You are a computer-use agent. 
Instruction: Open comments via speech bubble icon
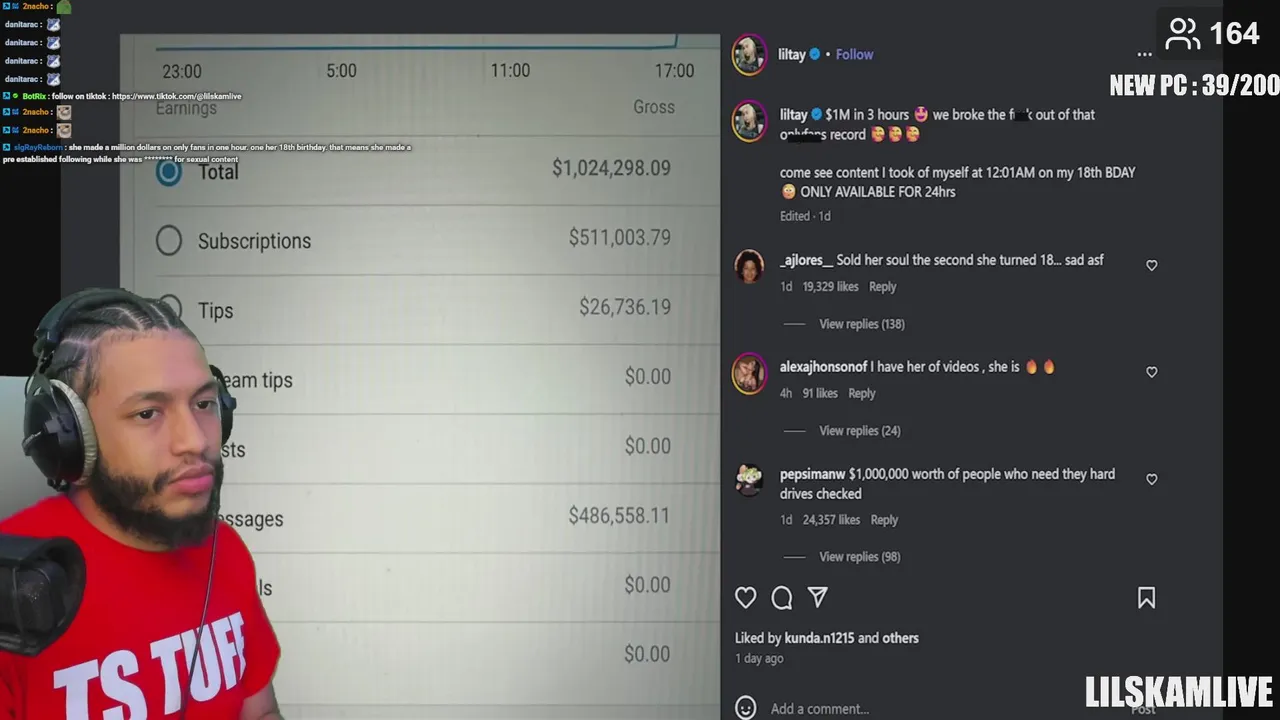pyautogui.click(x=782, y=598)
